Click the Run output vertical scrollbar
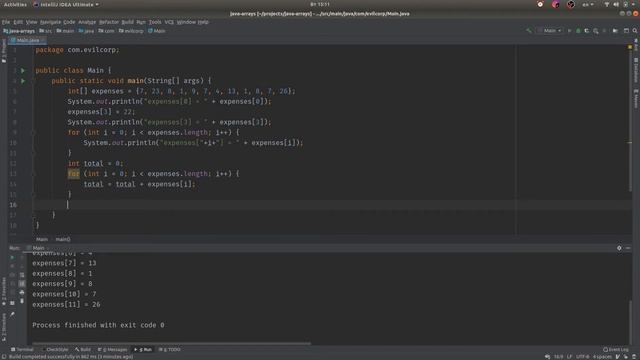Screen dimensions: 640x360 point(630,321)
